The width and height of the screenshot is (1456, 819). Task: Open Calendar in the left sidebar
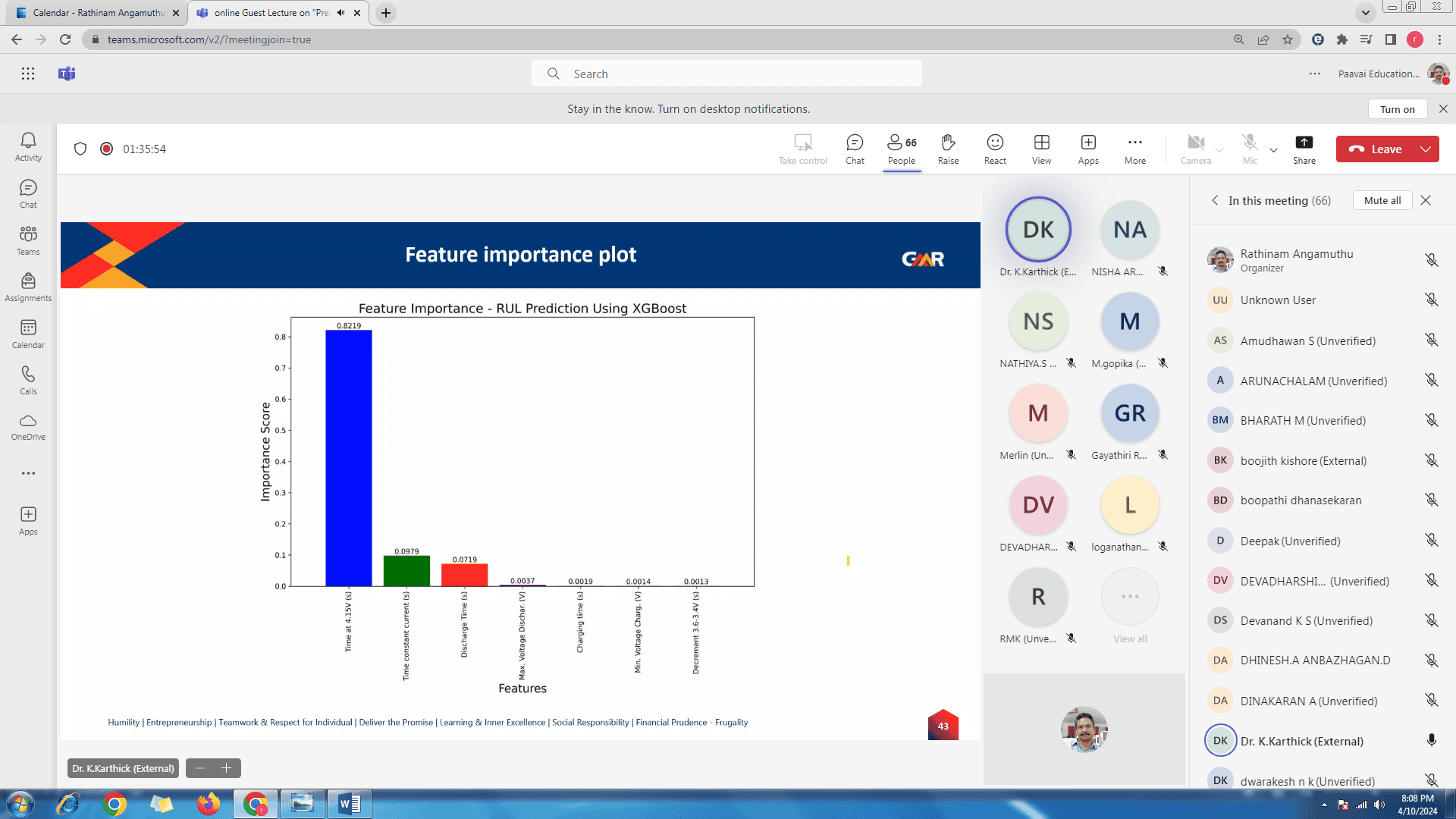28,334
